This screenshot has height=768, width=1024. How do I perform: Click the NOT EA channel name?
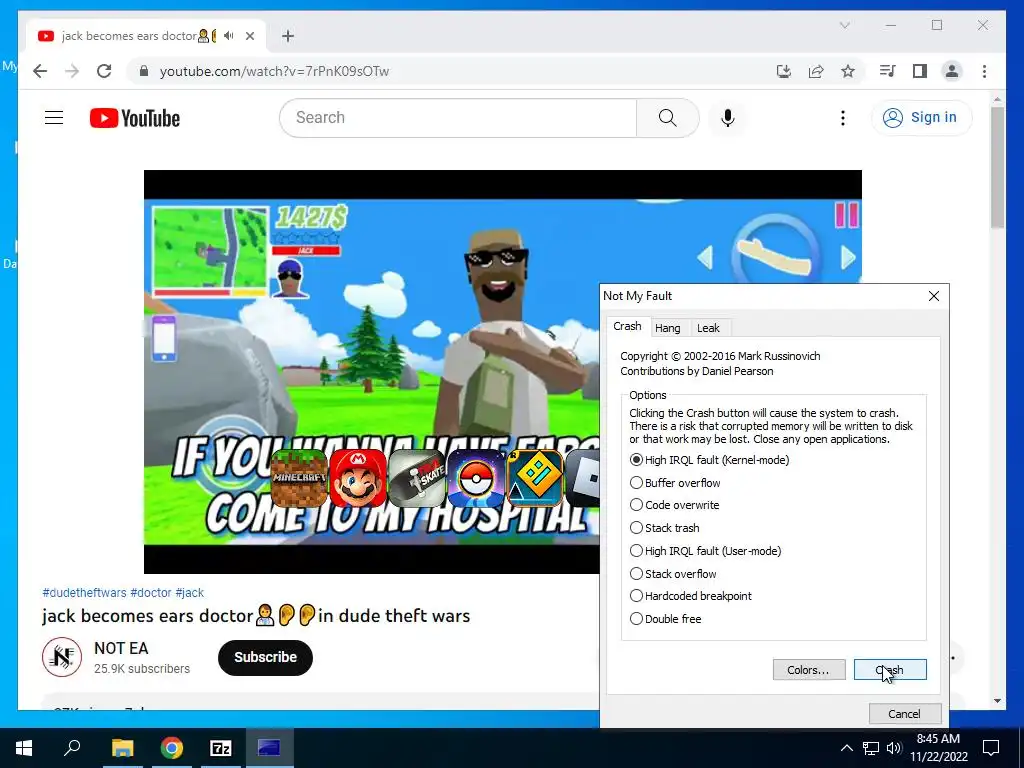[121, 648]
